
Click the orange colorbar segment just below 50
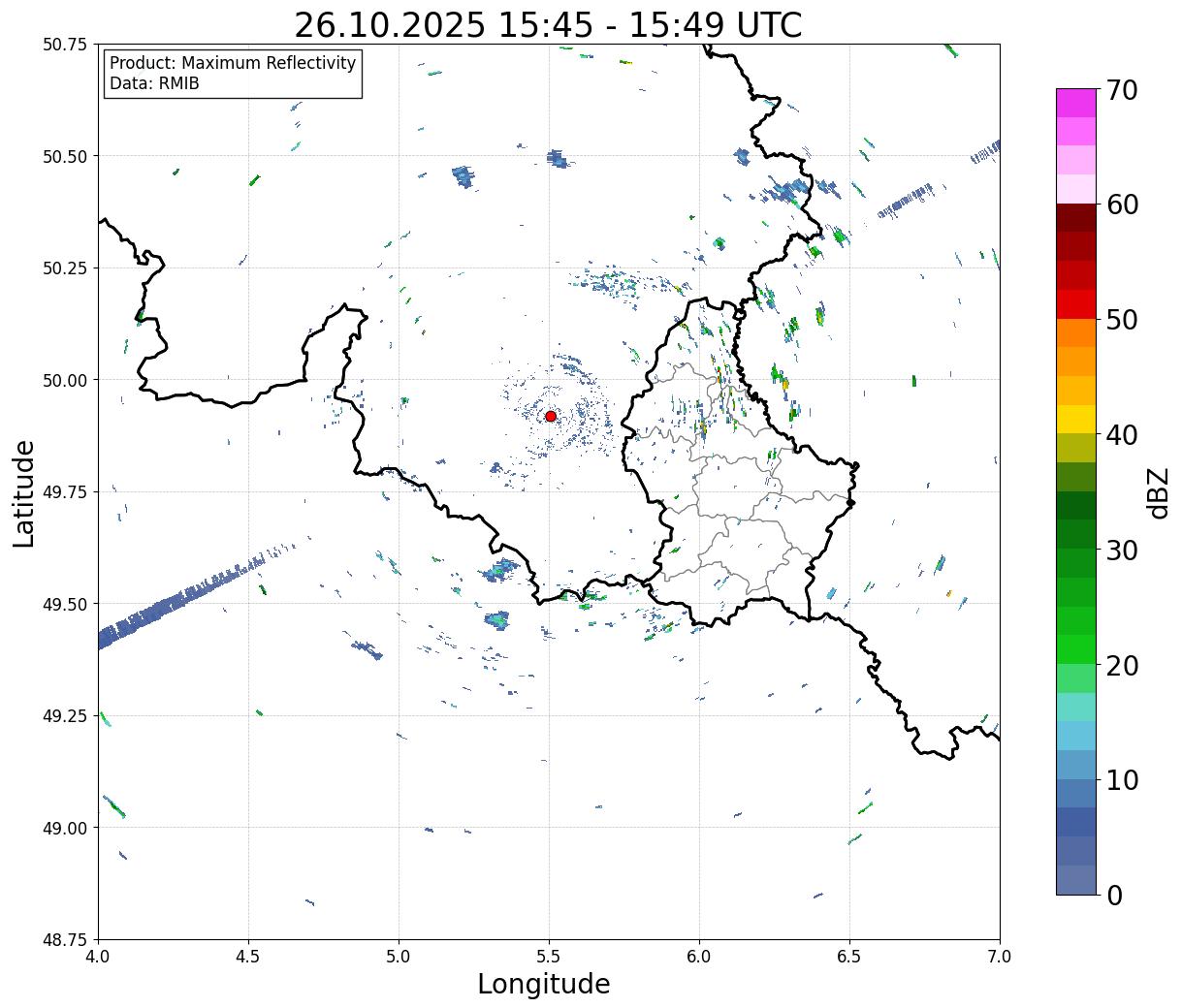pyautogui.click(x=1076, y=333)
